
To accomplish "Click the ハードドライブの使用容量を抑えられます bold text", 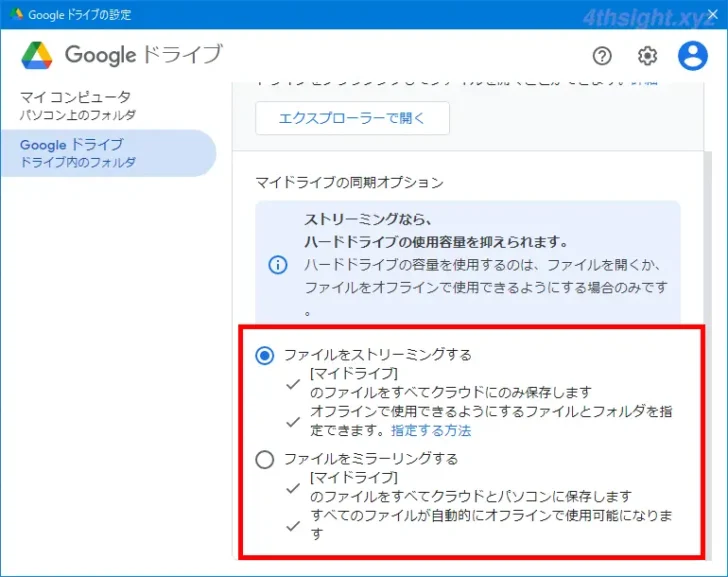I will [436, 242].
